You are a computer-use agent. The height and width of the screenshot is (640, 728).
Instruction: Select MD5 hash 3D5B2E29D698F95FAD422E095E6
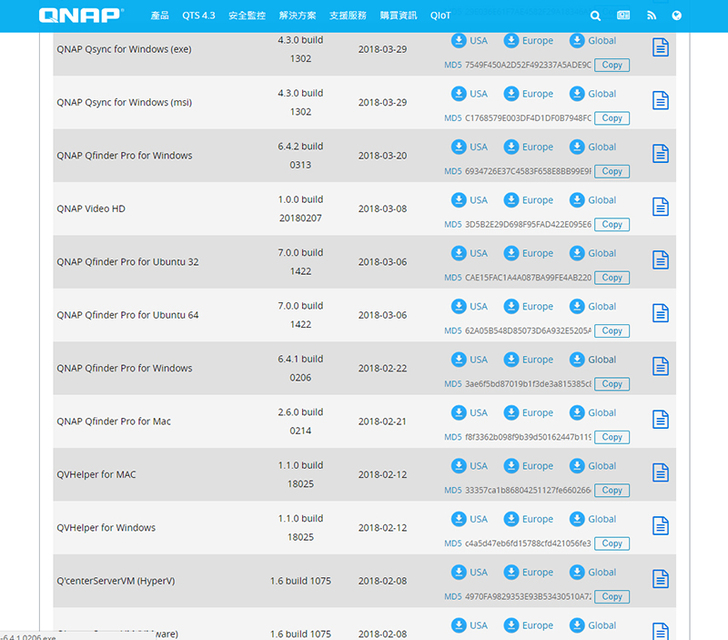pos(528,225)
